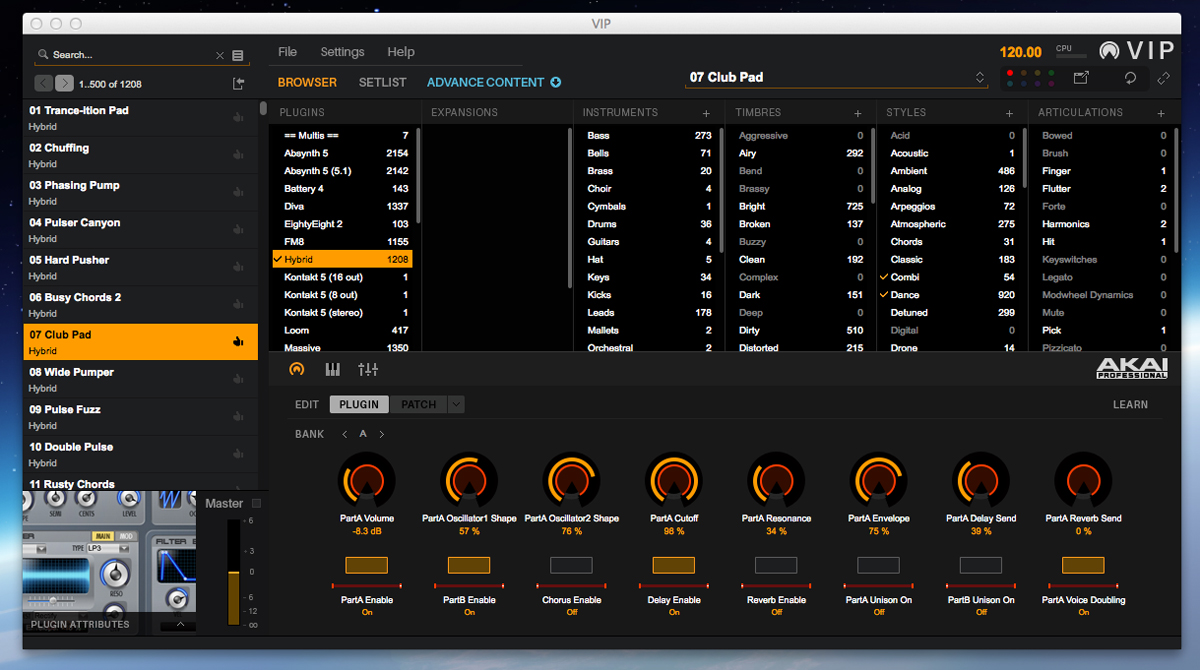Expand the Plugin Attributes panel chevron
1200x670 pixels.
click(180, 624)
